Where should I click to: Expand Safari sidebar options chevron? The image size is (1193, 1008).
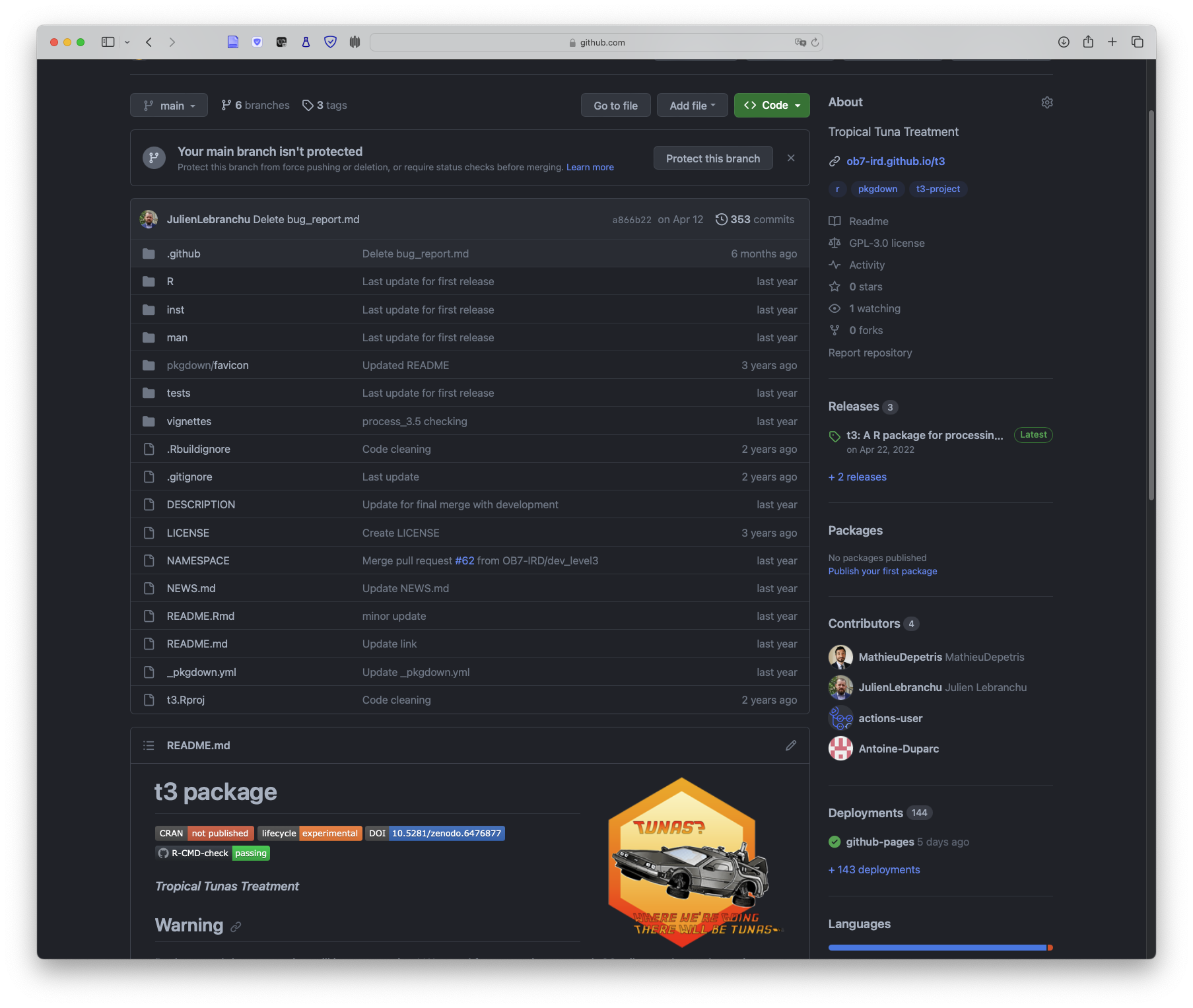pos(127,42)
